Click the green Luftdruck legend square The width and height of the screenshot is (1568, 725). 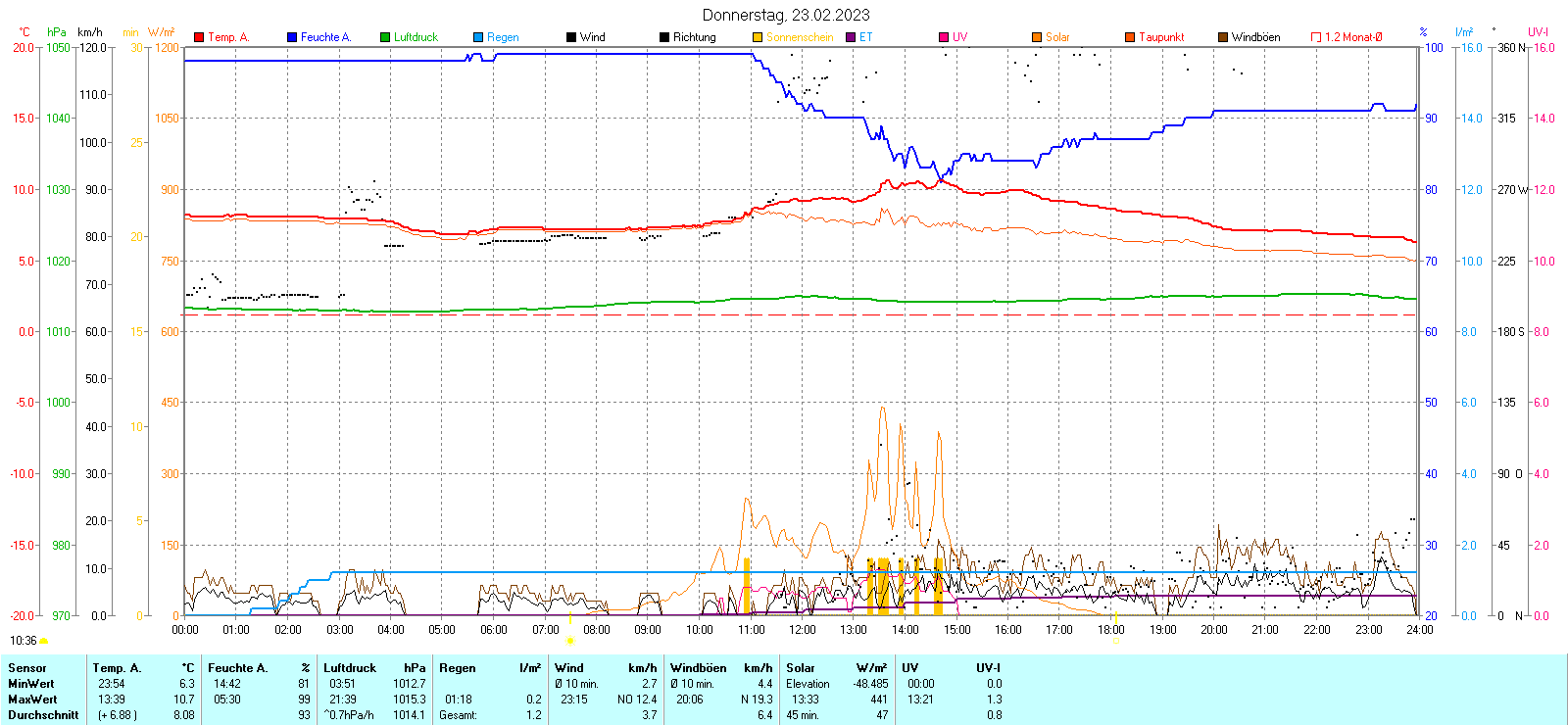coord(385,37)
